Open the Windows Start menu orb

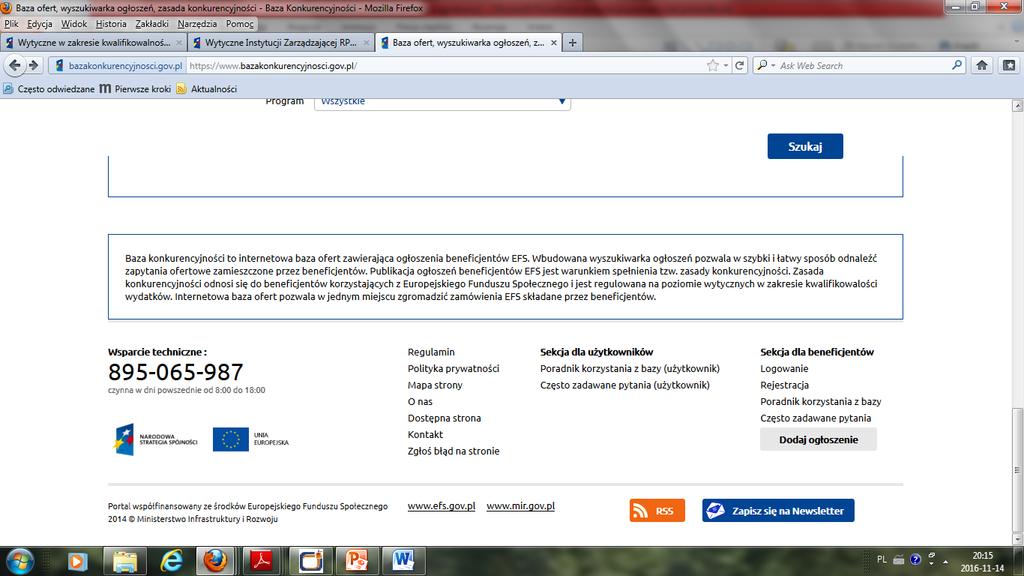coord(20,561)
